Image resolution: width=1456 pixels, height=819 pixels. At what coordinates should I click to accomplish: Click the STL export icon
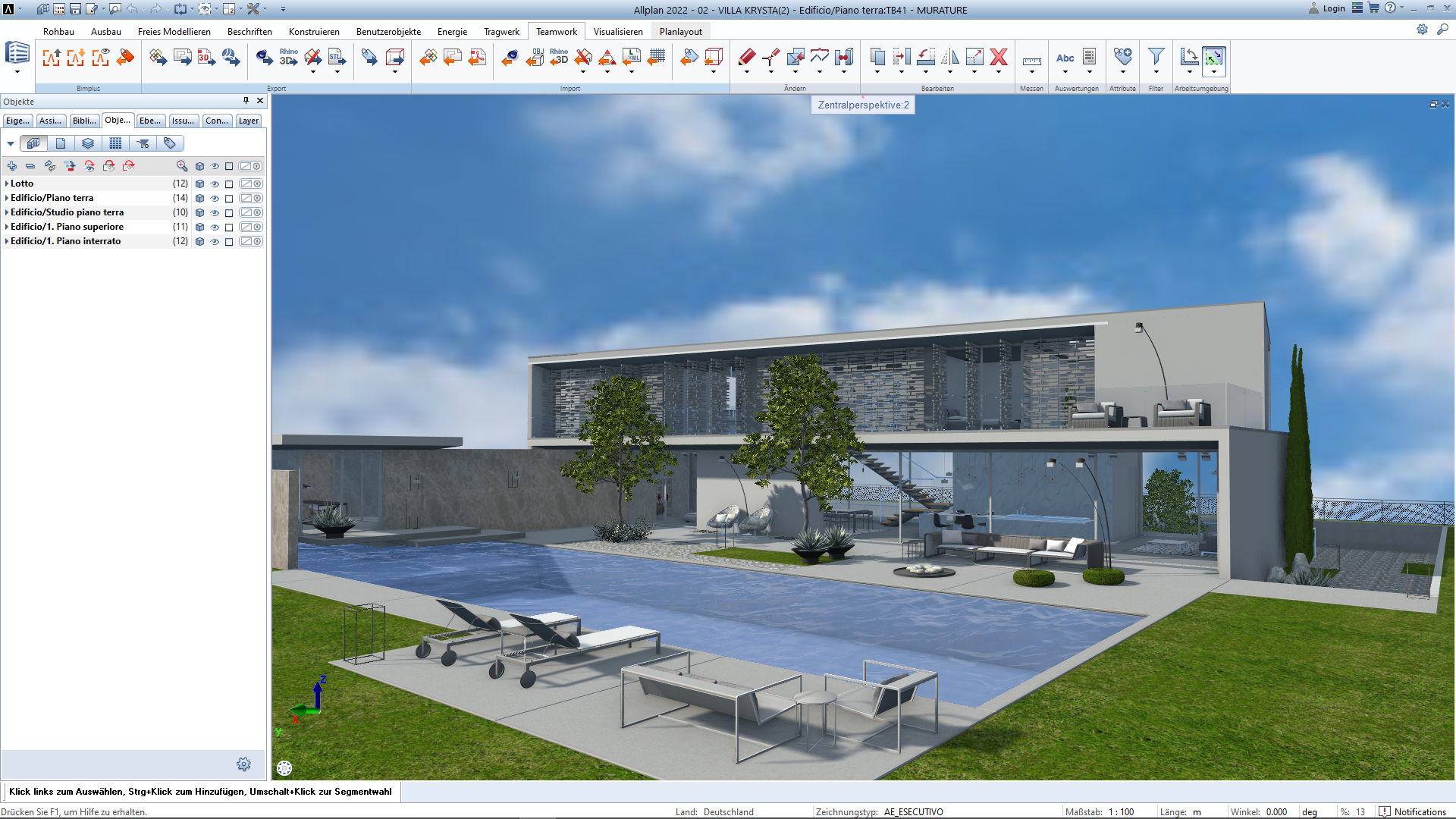(337, 57)
